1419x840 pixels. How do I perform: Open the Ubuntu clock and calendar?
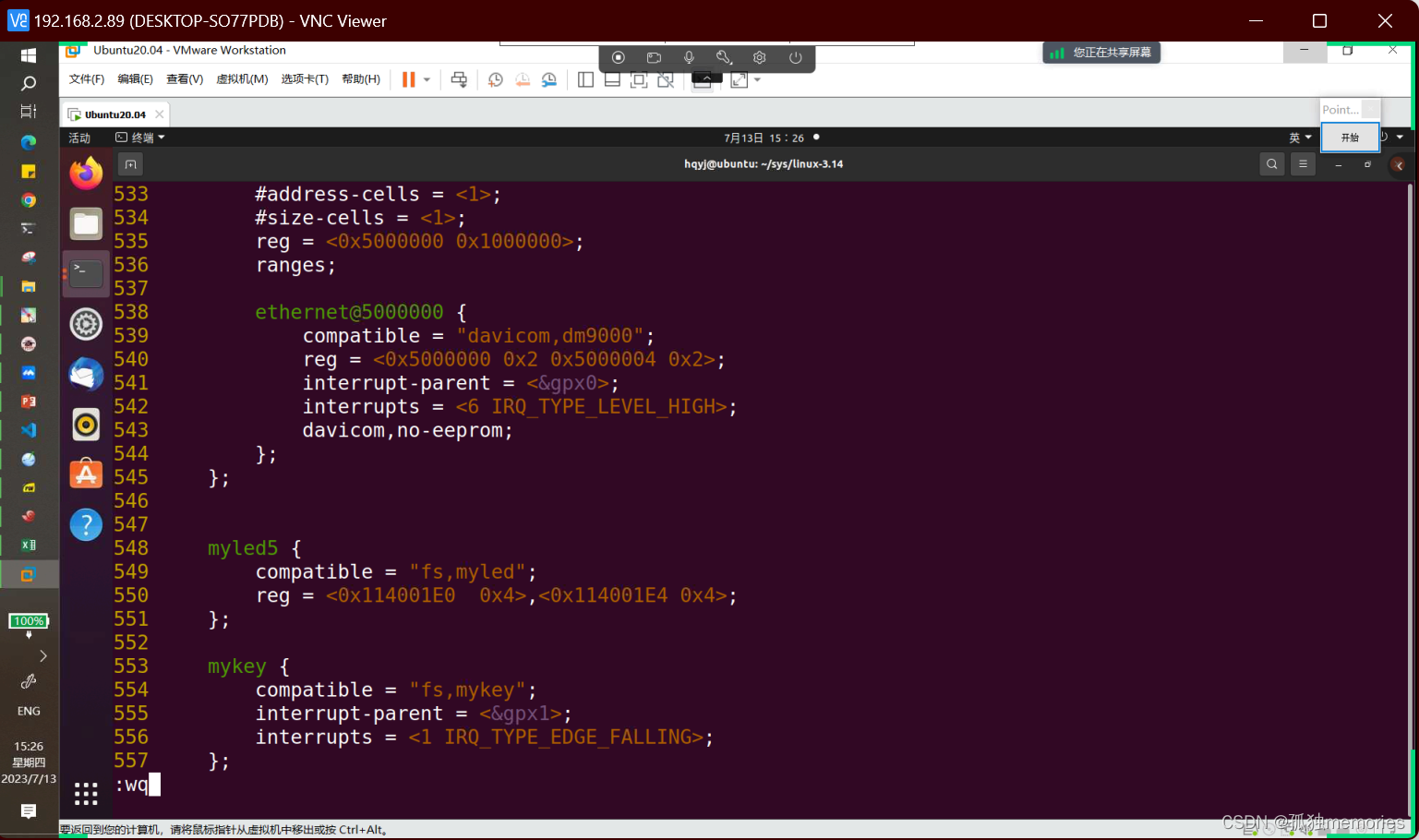click(764, 138)
